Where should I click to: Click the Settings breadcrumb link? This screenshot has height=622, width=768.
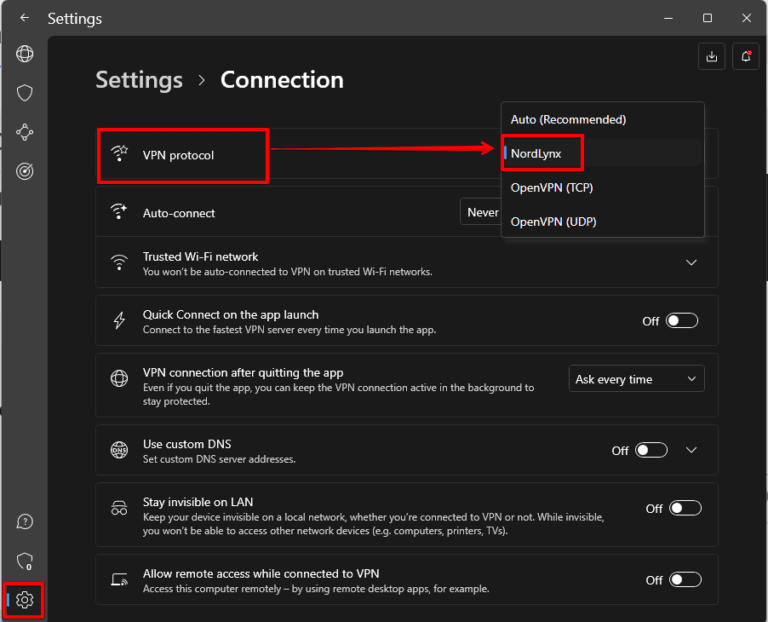(139, 80)
